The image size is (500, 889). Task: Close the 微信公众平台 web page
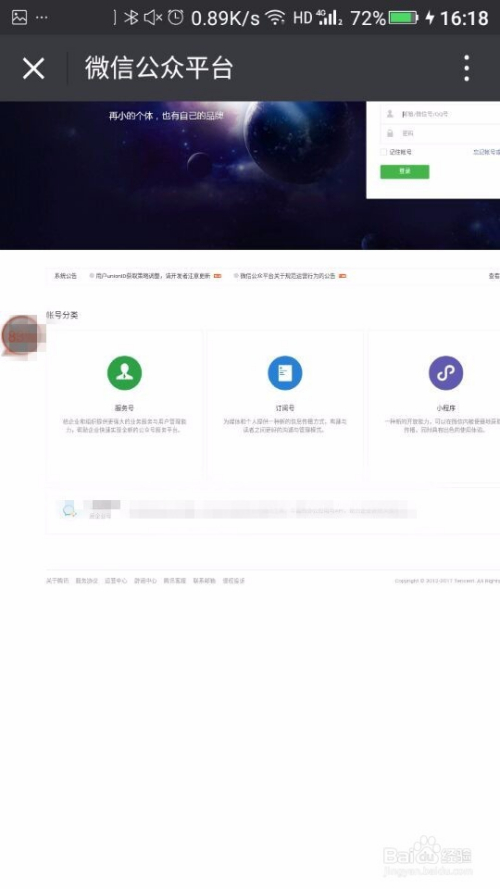(x=33, y=69)
